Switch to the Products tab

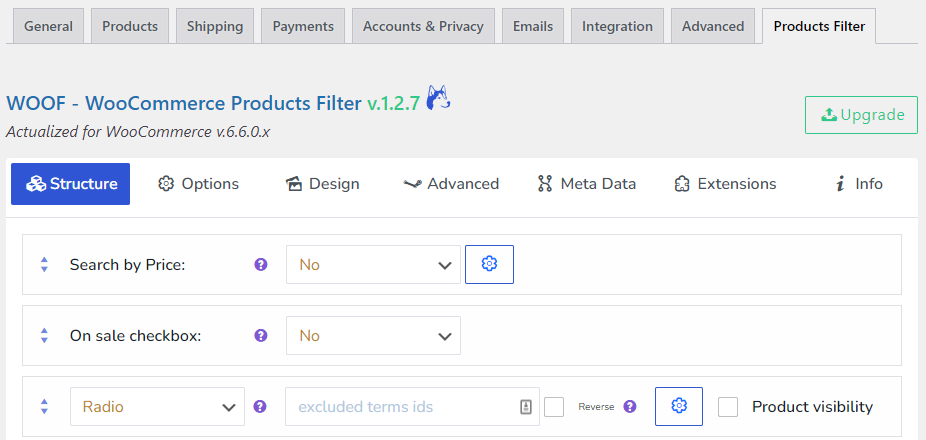point(130,26)
